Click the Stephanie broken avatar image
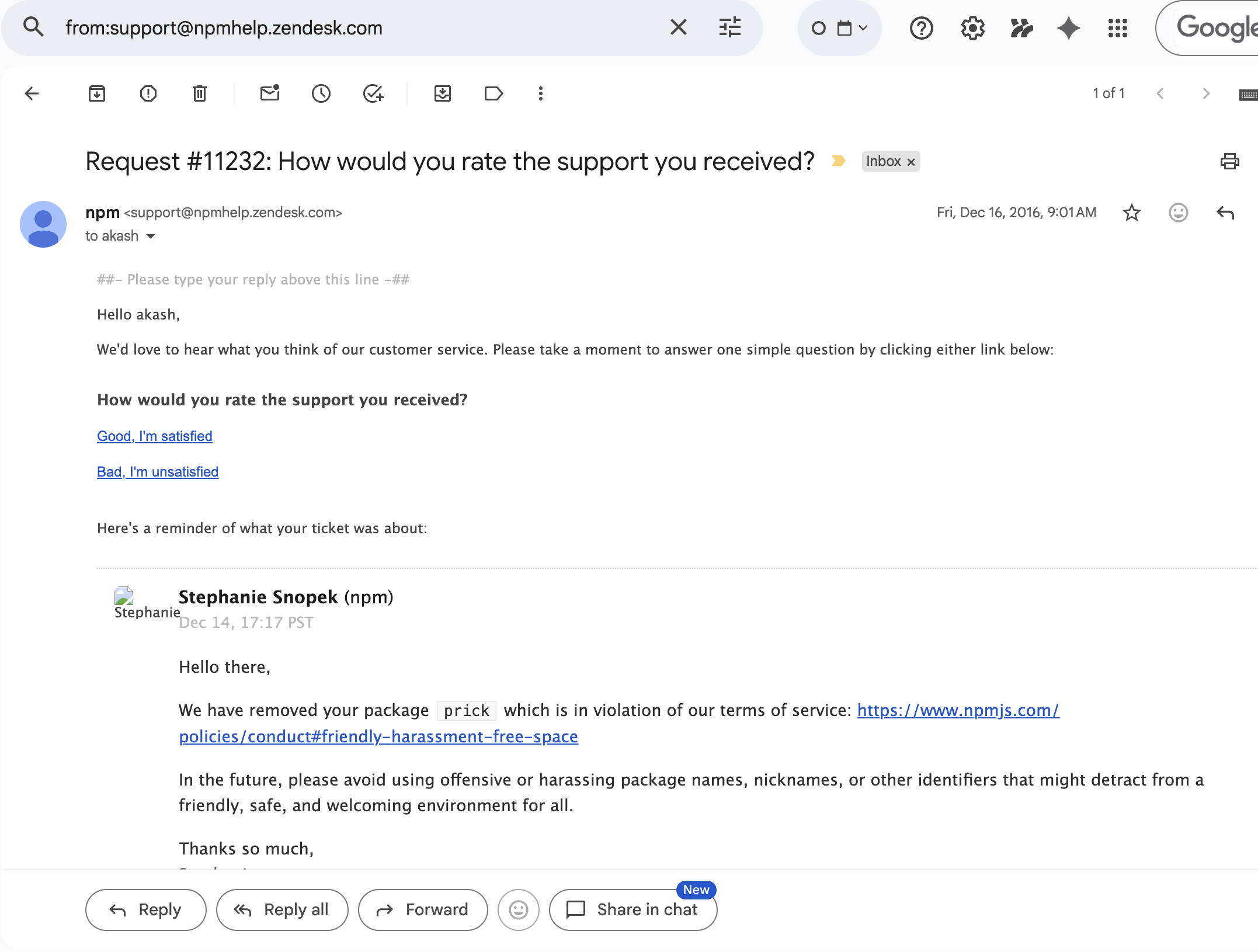Screen dimensions: 1258x952 tap(124, 596)
